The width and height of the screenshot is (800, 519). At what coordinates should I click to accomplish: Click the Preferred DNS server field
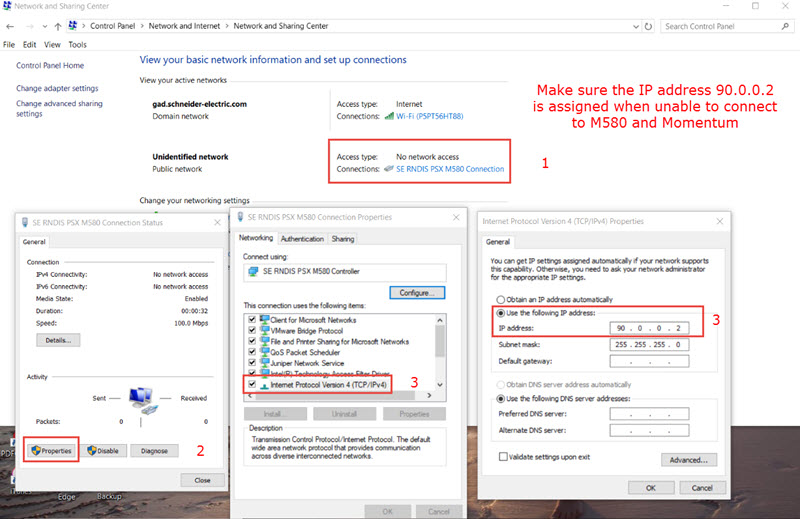click(649, 414)
